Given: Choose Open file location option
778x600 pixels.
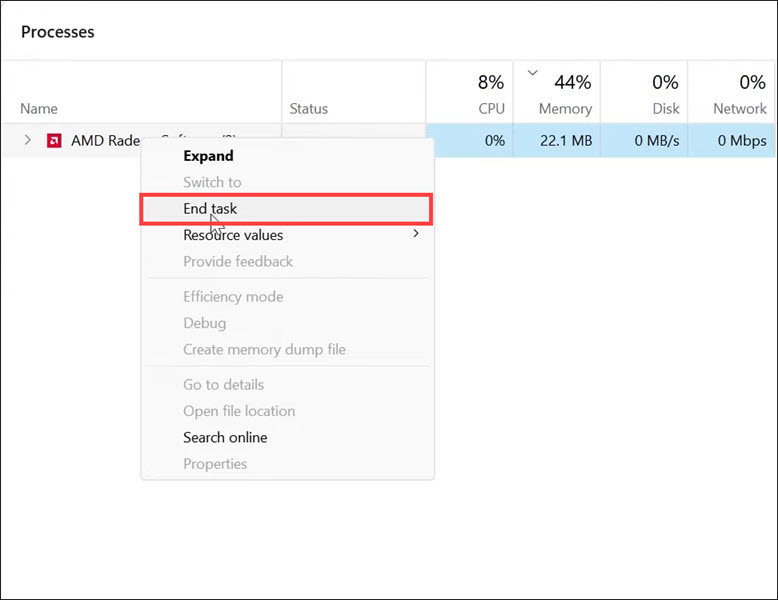Looking at the screenshot, I should tap(239, 411).
